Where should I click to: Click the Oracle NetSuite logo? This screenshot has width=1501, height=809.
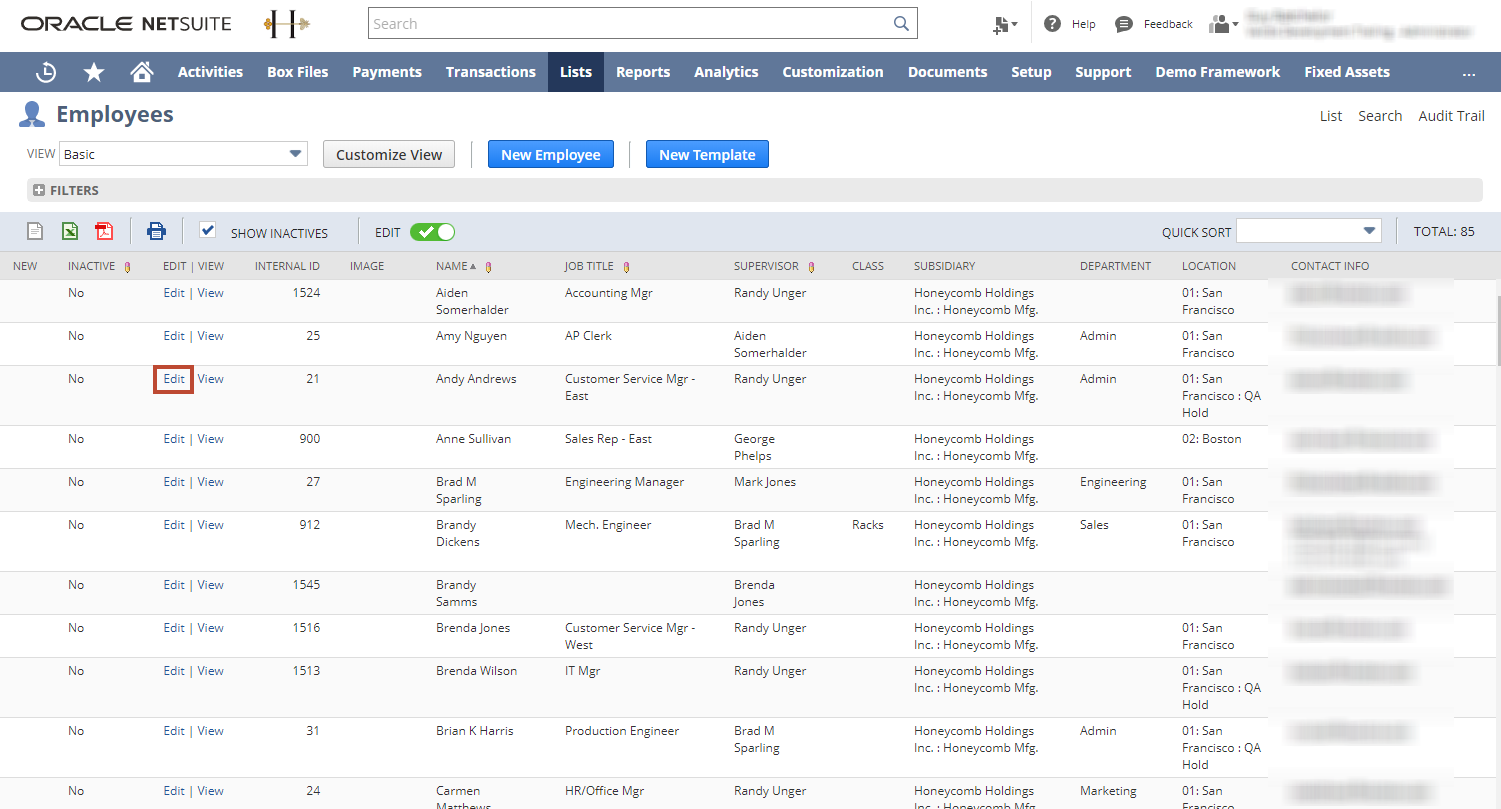(x=126, y=23)
